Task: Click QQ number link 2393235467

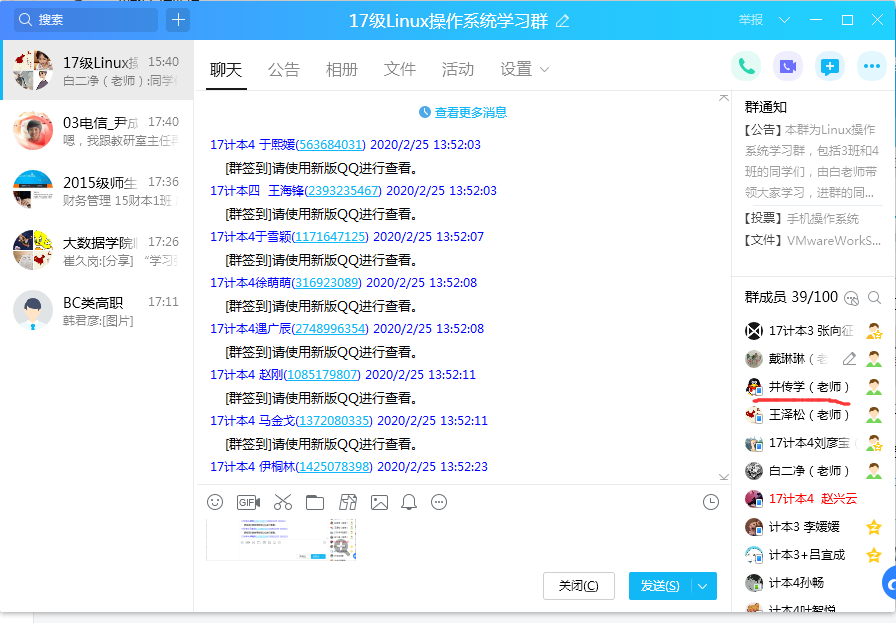Action: pos(343,190)
